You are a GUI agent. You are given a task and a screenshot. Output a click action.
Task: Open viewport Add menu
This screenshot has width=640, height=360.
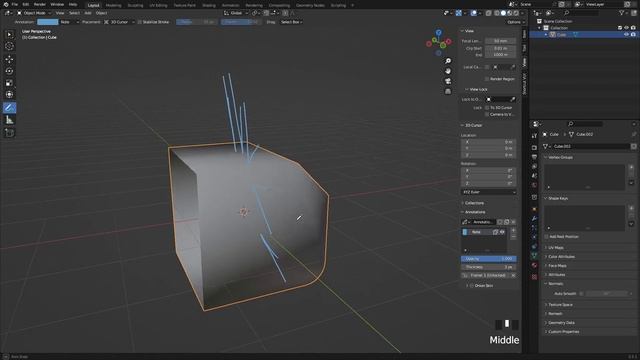click(88, 13)
